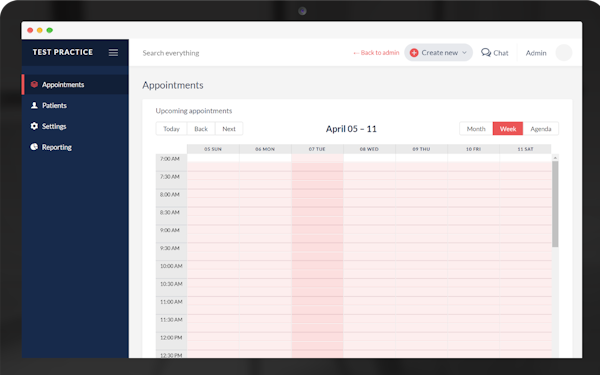Click the 10:00 AM time label
600x375 pixels.
pos(171,266)
